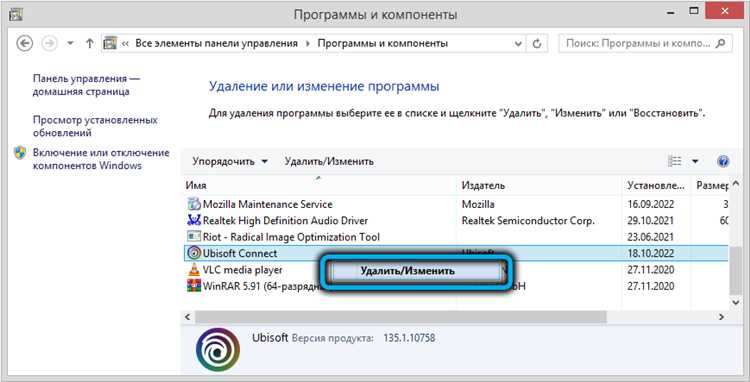The height and width of the screenshot is (382, 750).
Task: Click the Windows features shield icon
Action: (20, 153)
